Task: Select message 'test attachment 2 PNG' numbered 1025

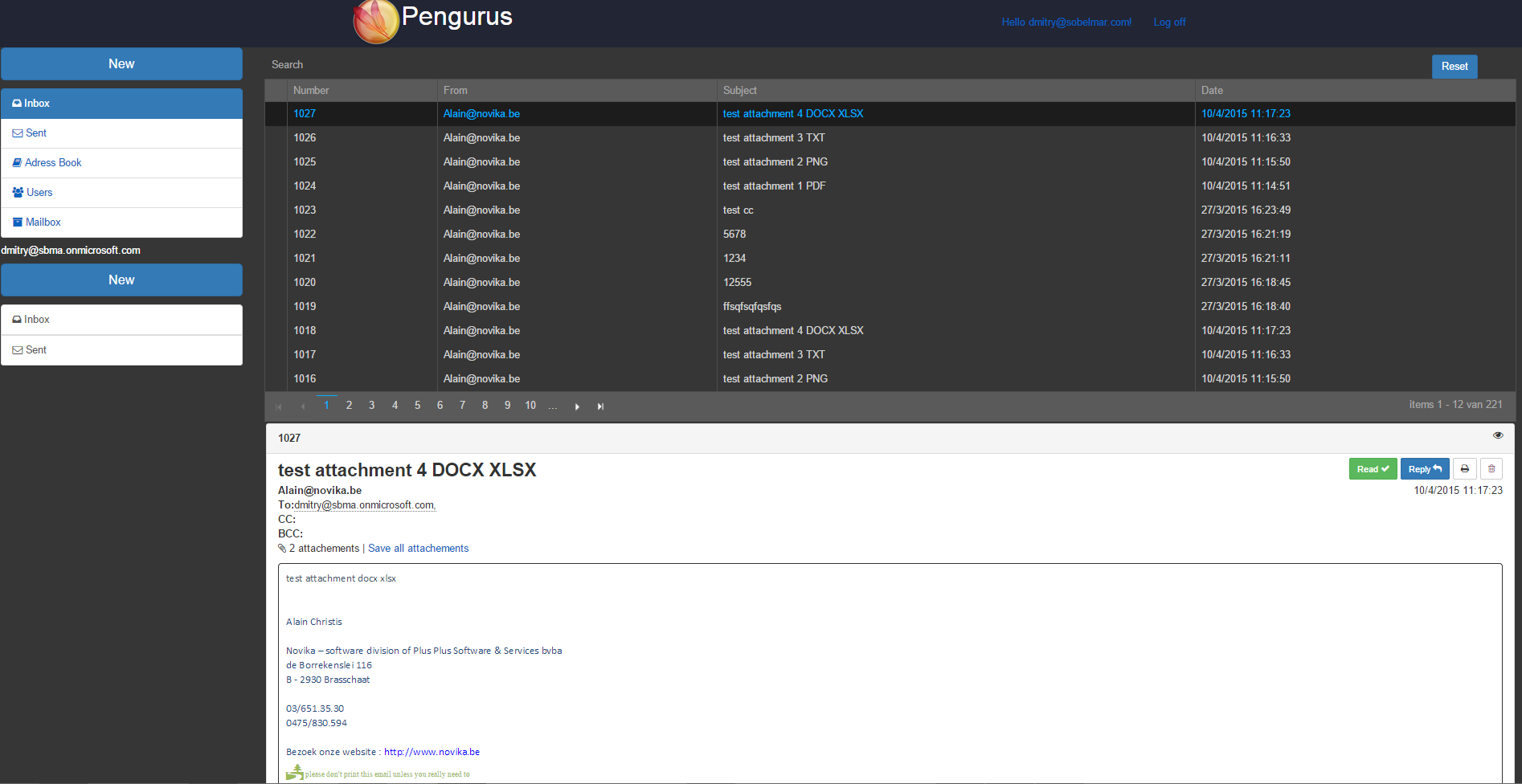Action: click(890, 162)
